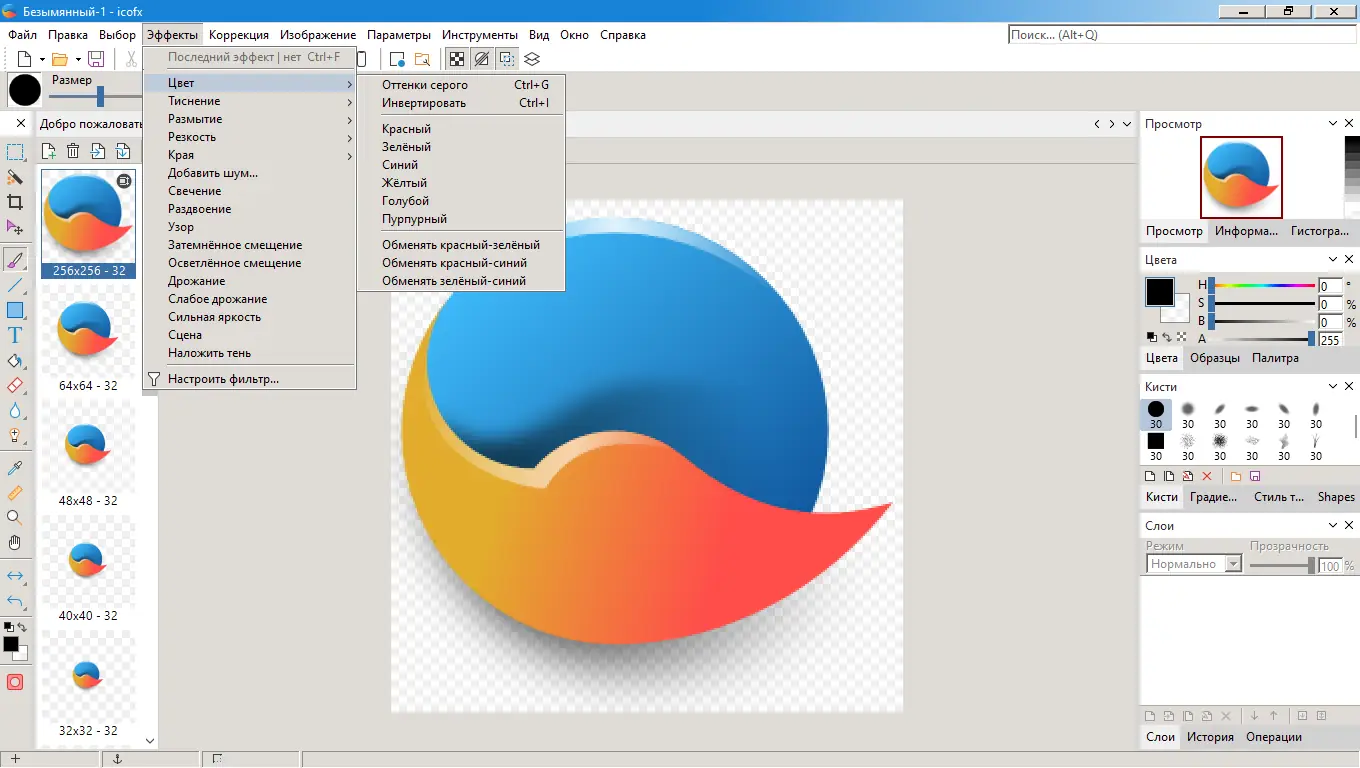Swap foreground and background colors in toolbox
1360x768 pixels.
coord(22,627)
